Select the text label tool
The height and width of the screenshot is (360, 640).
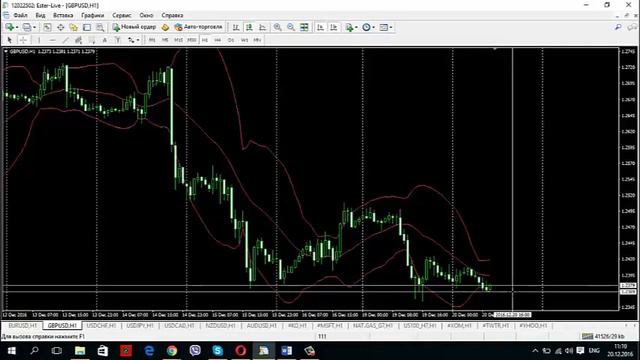click(118, 40)
